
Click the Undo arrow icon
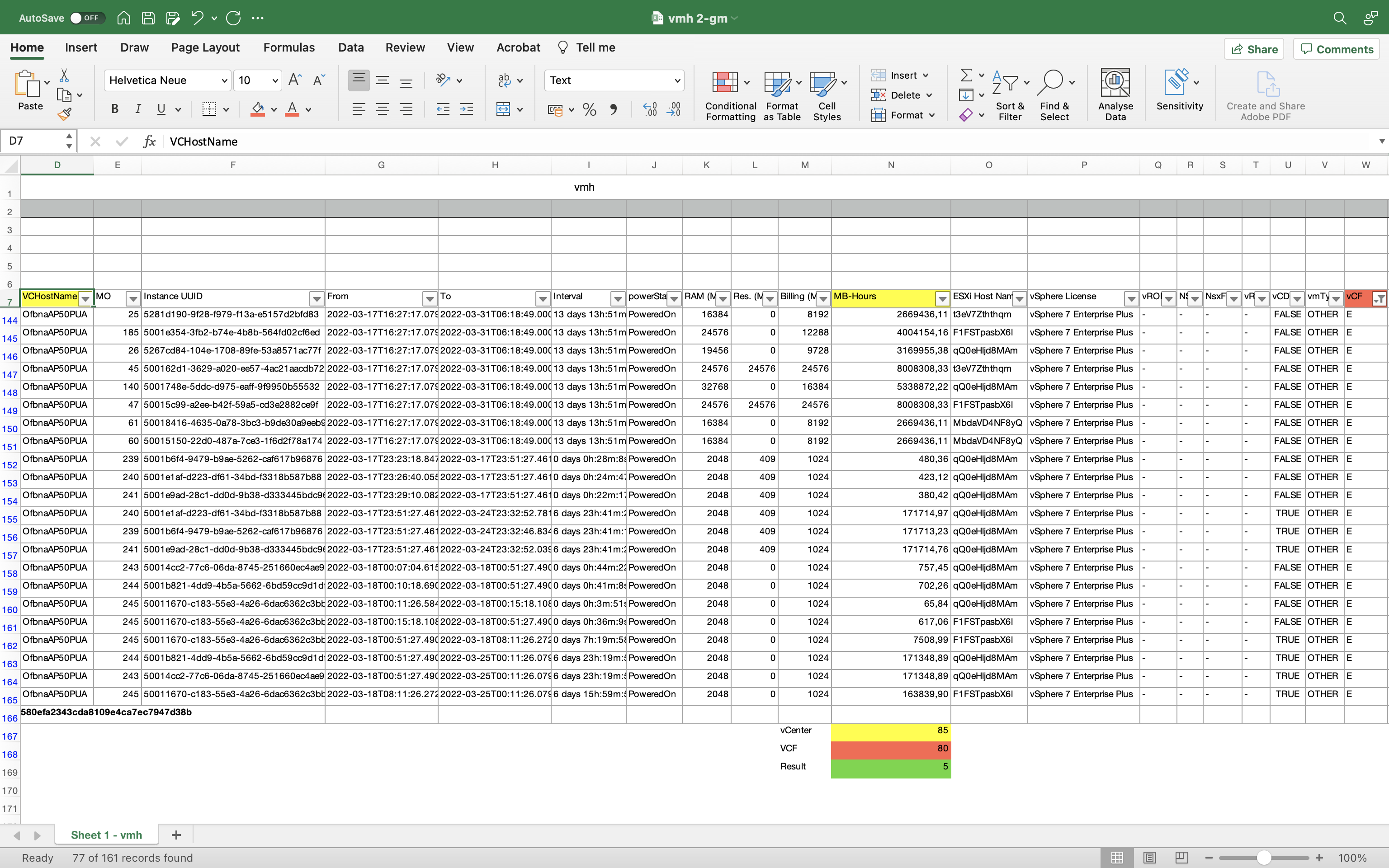[198, 18]
